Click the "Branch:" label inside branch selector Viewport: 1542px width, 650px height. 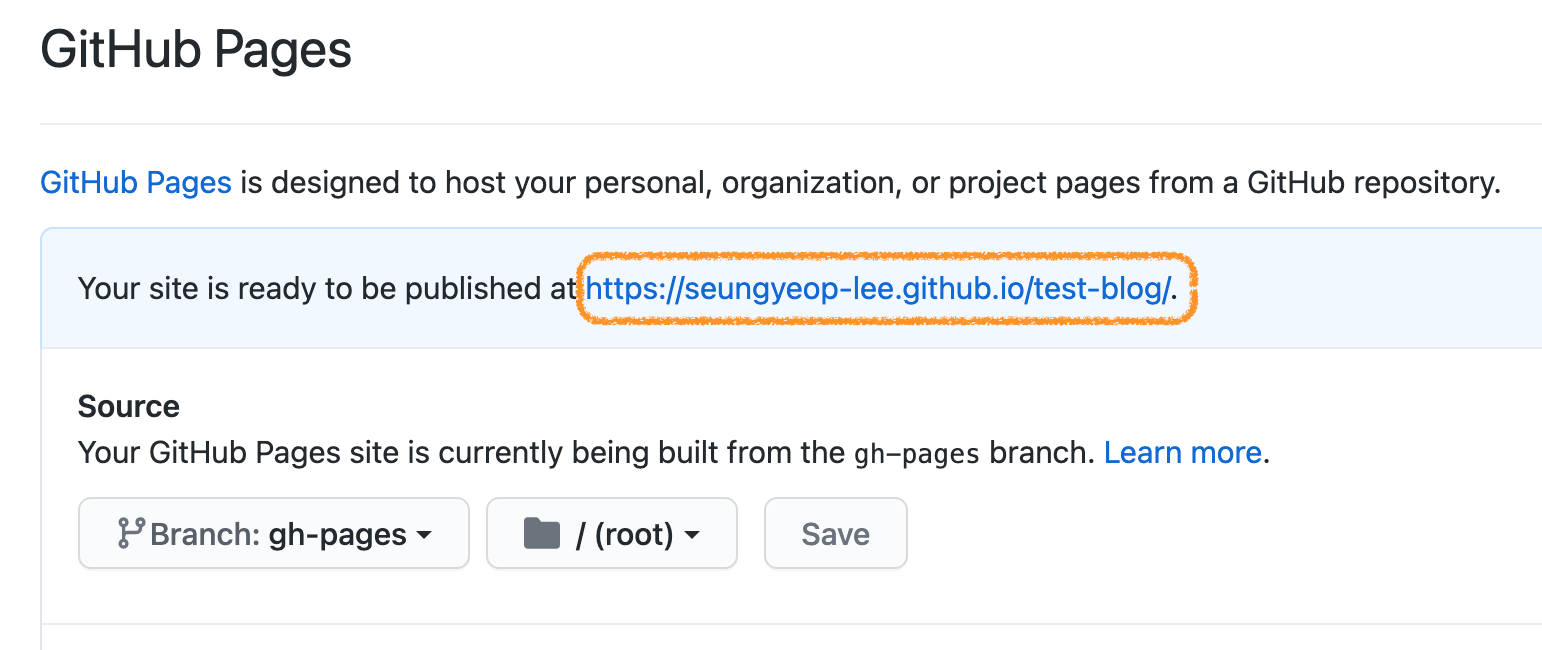click(x=206, y=535)
